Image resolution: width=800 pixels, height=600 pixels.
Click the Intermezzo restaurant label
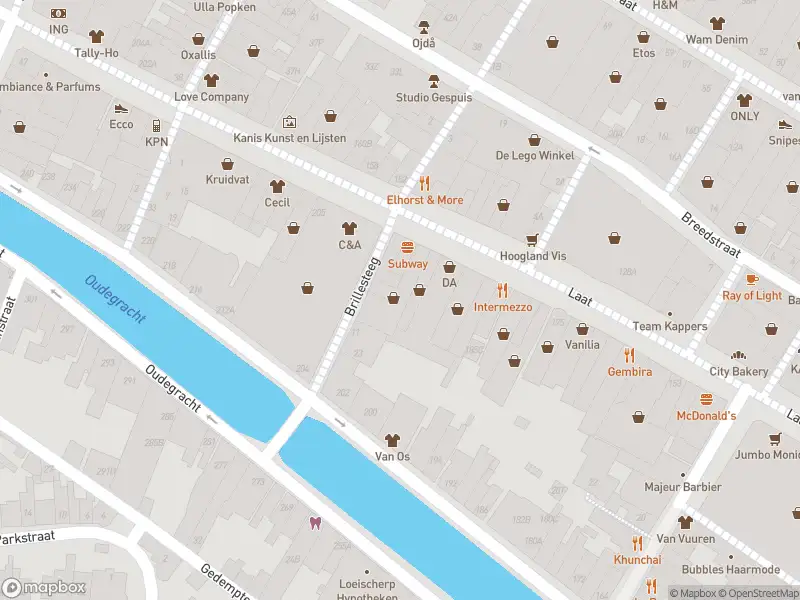[x=503, y=307]
